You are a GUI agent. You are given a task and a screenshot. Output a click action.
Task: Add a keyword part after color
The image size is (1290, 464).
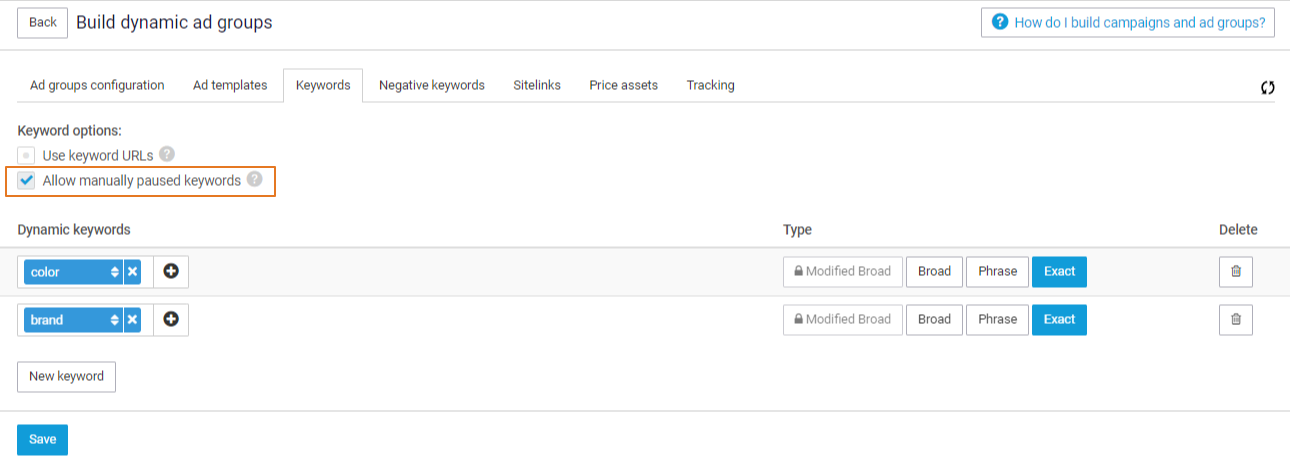[171, 272]
